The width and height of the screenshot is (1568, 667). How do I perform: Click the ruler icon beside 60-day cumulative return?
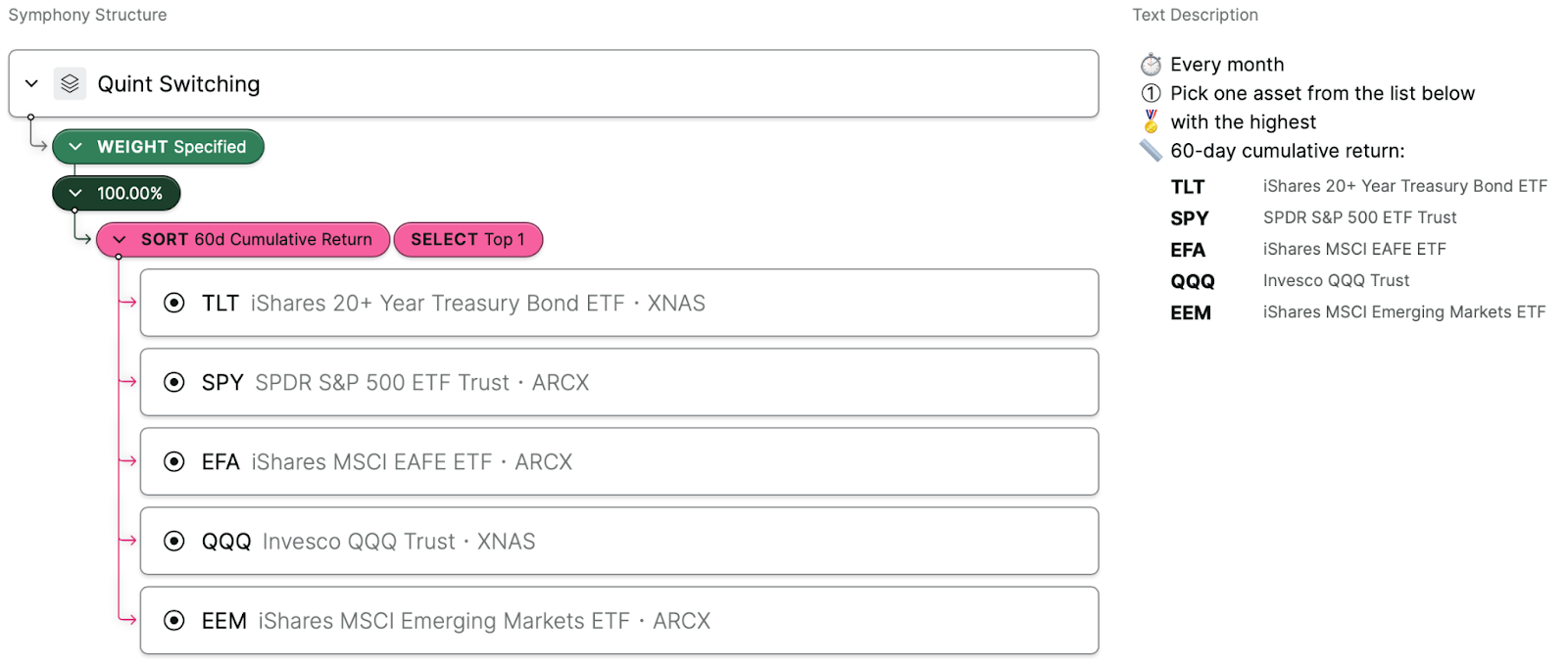(x=1151, y=151)
